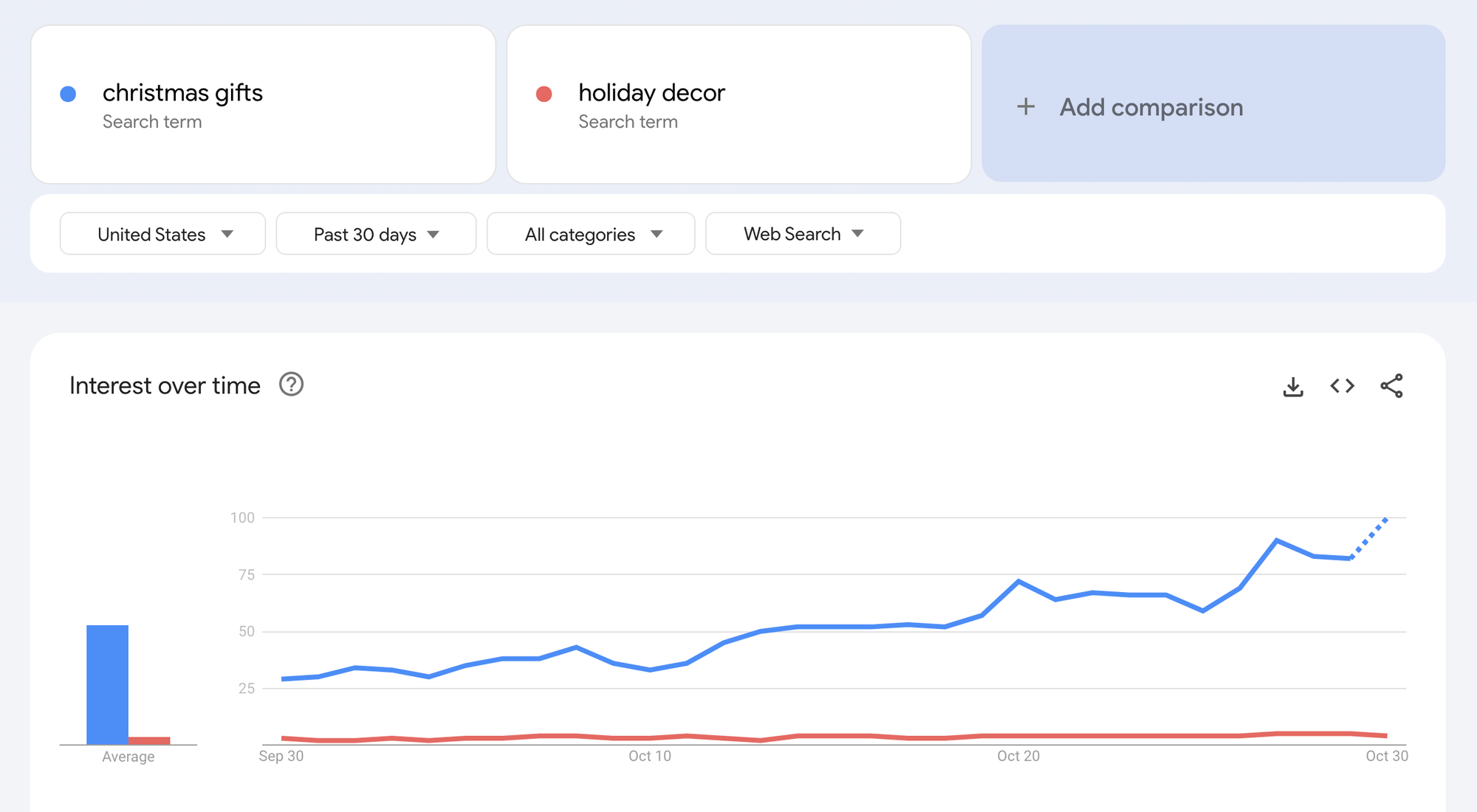Share the Interest over time chart
The width and height of the screenshot is (1477, 812).
point(1393,385)
